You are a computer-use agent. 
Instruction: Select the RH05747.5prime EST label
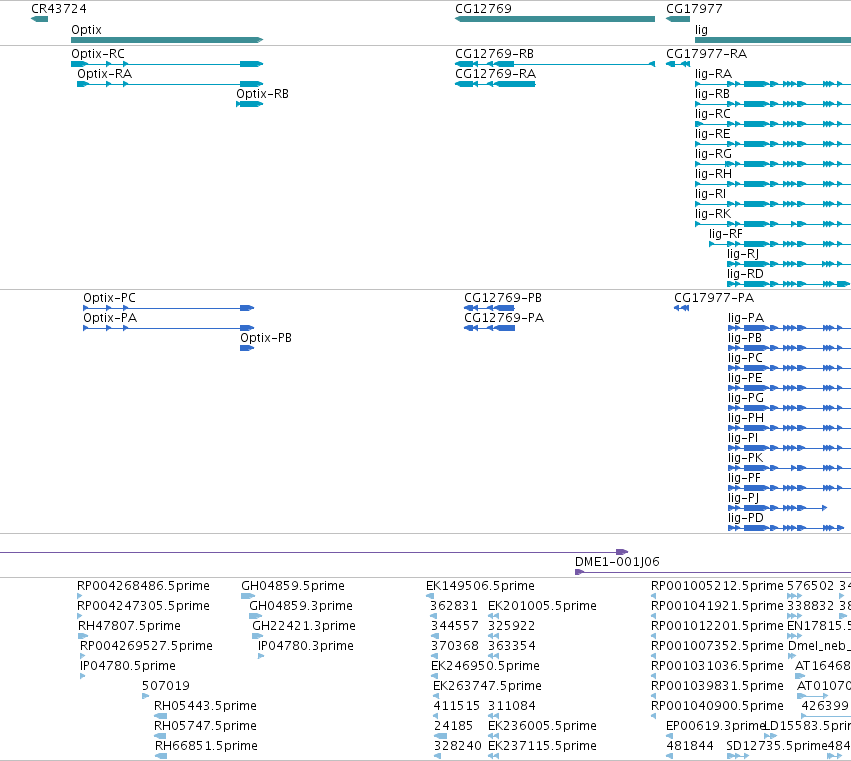pos(205,726)
